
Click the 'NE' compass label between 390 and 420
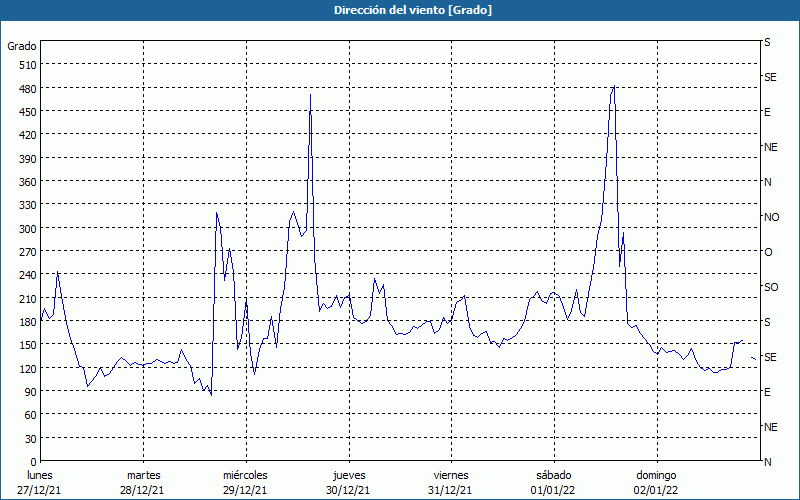(x=771, y=147)
